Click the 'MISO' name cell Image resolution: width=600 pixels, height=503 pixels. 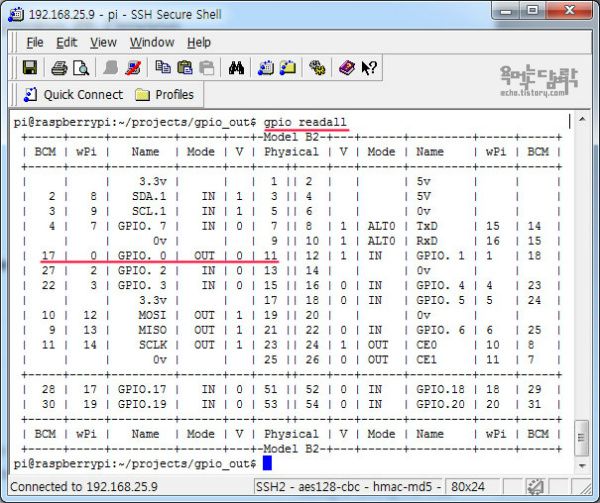tap(153, 330)
